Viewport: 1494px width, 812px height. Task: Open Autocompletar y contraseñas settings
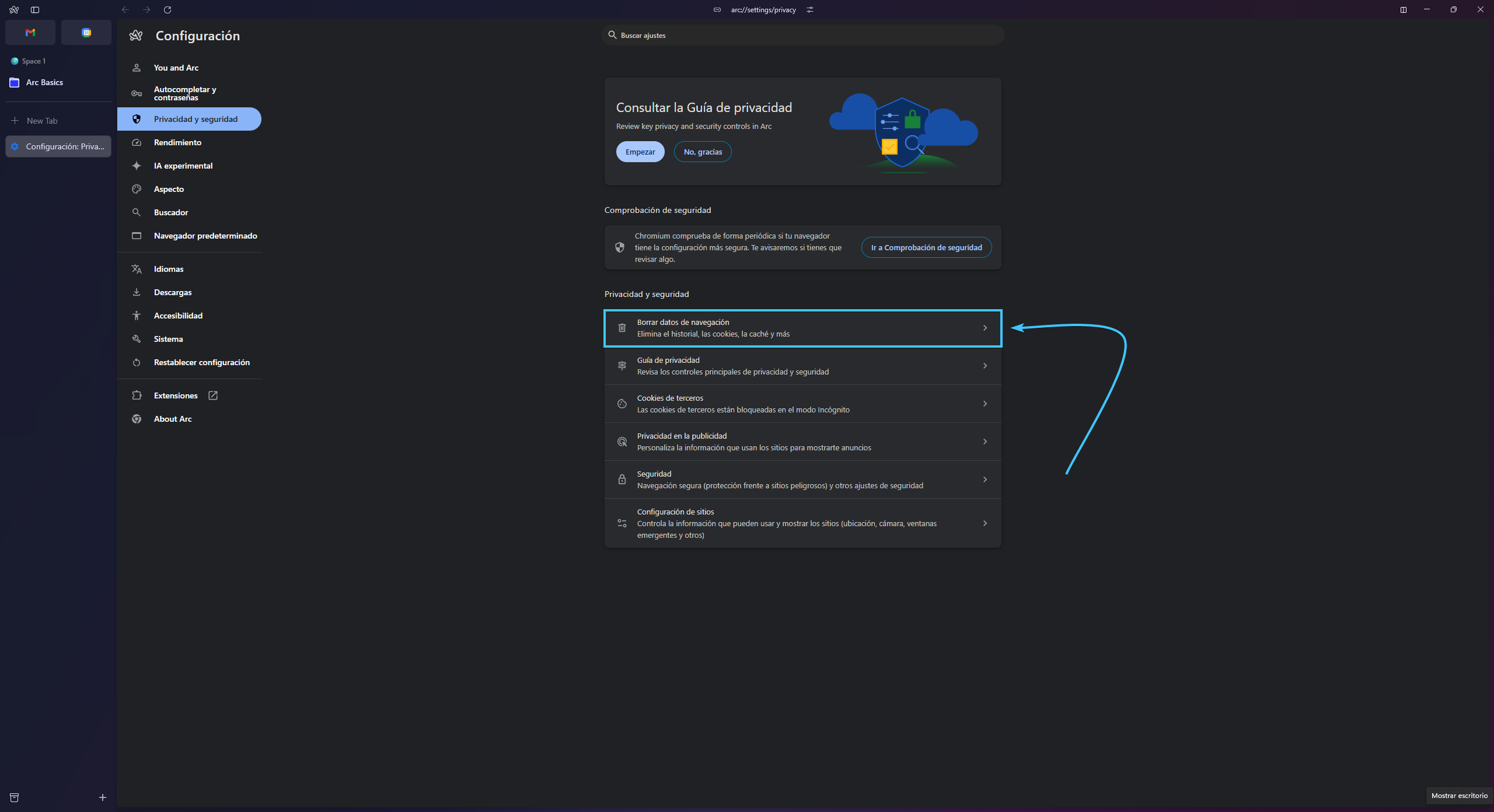[189, 93]
